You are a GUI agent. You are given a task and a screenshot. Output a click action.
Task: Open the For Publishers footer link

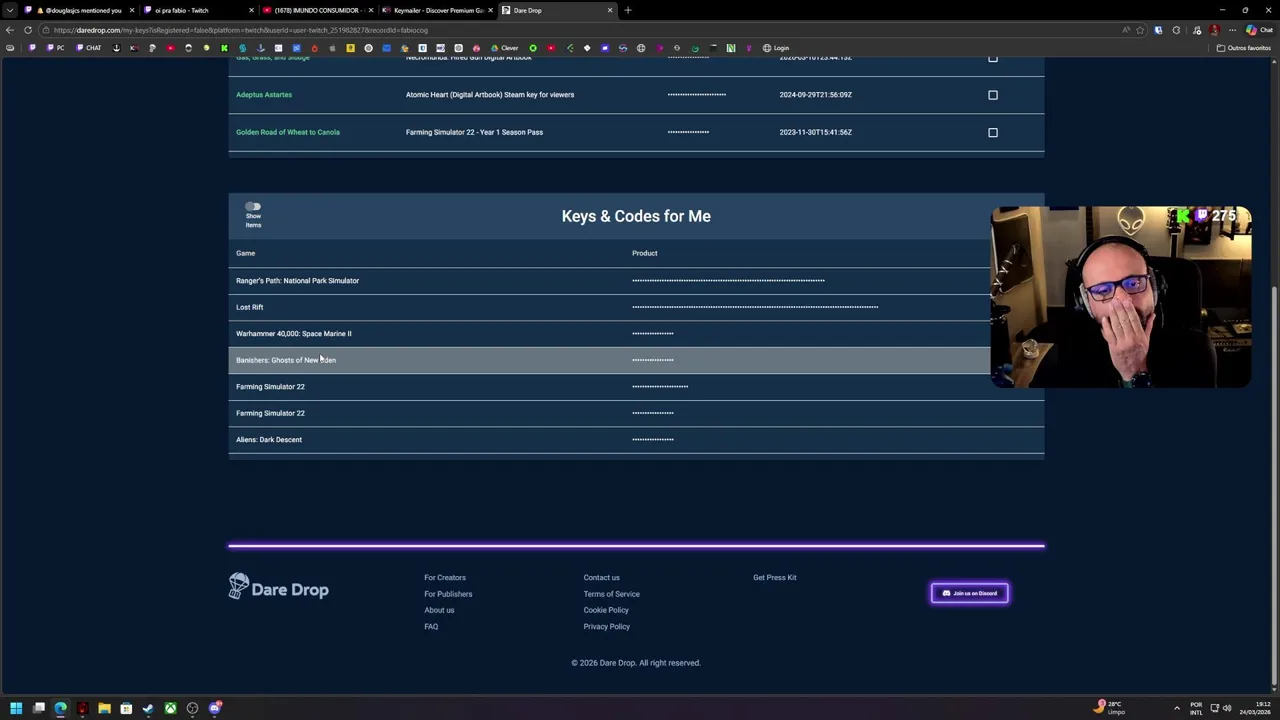[x=448, y=594]
